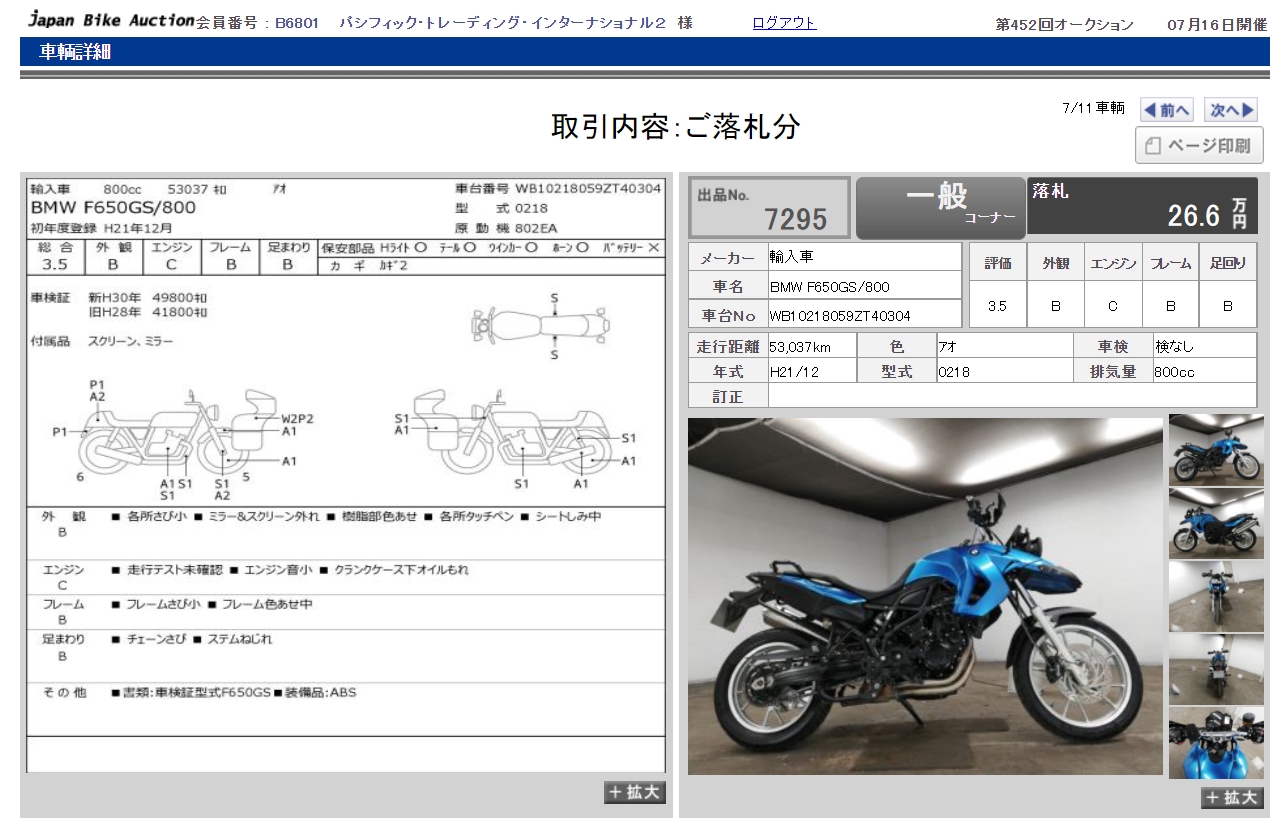The width and height of the screenshot is (1279, 828).
Task: Click the member number B6801
Action: pyautogui.click(x=297, y=23)
